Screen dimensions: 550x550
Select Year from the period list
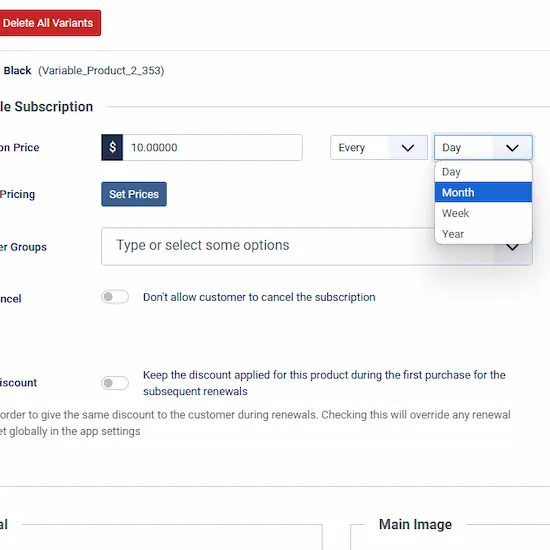483,234
